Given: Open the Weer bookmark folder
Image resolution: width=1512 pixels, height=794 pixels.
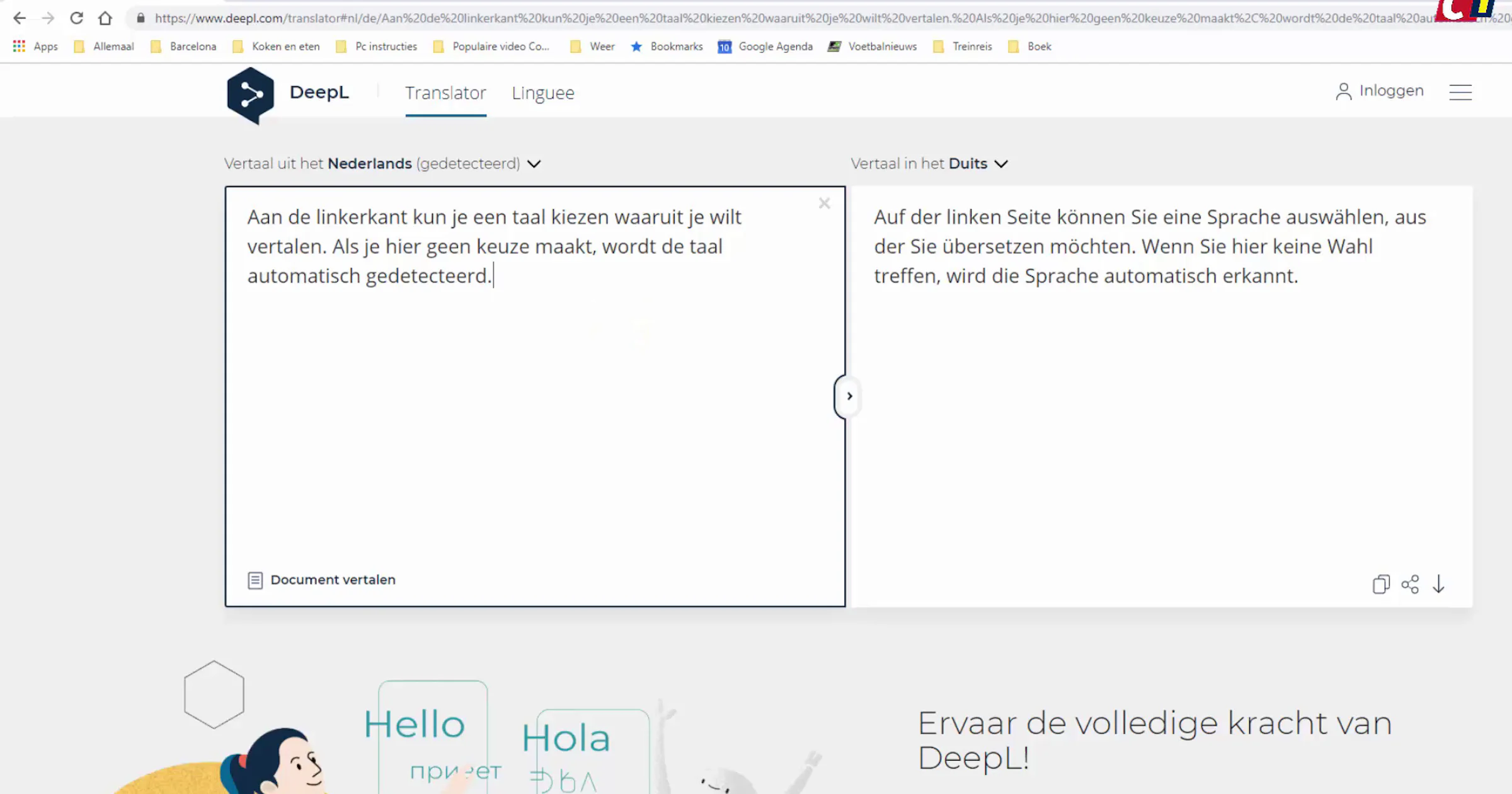Looking at the screenshot, I should coord(592,46).
